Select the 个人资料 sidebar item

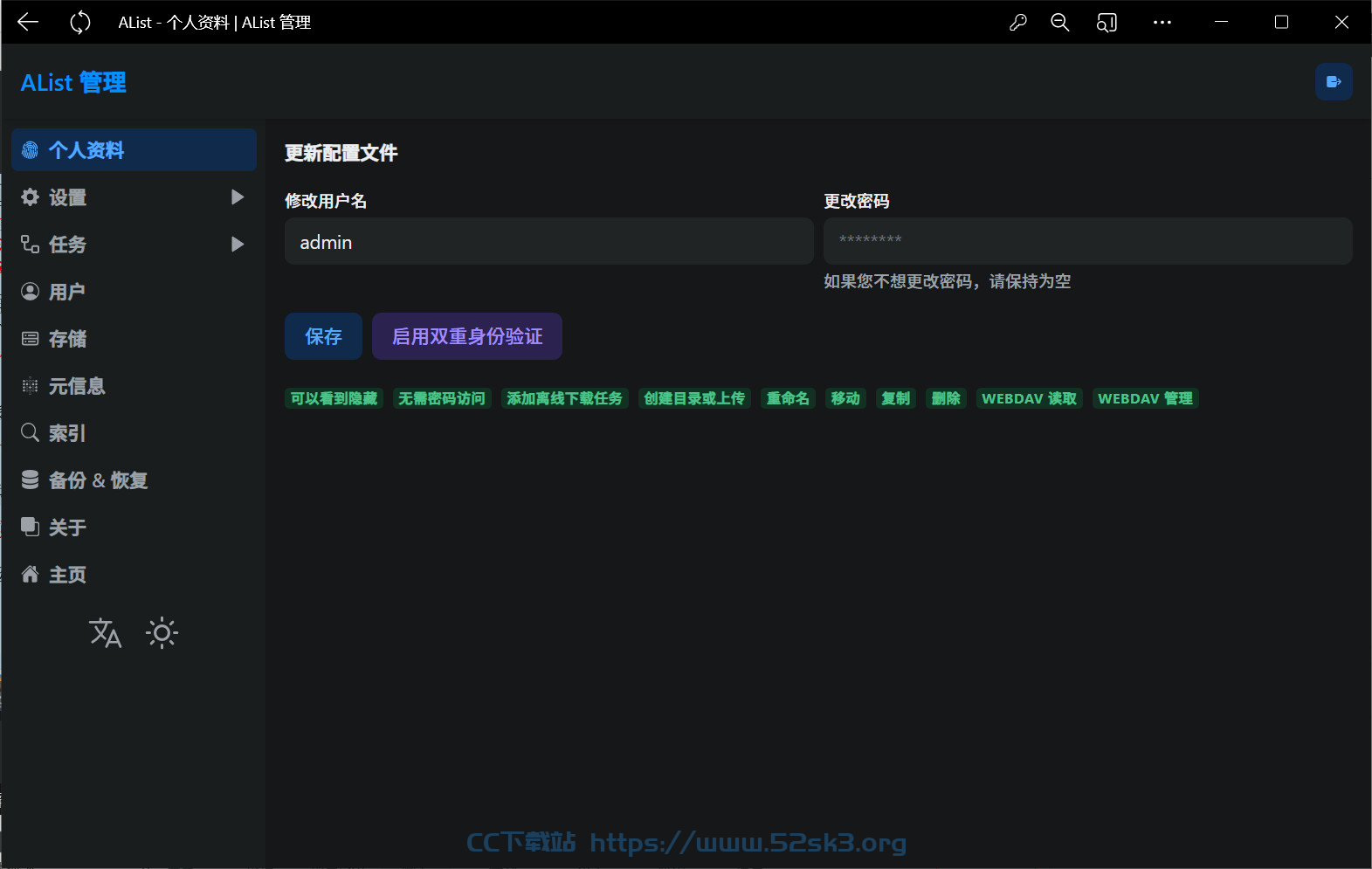(134, 150)
